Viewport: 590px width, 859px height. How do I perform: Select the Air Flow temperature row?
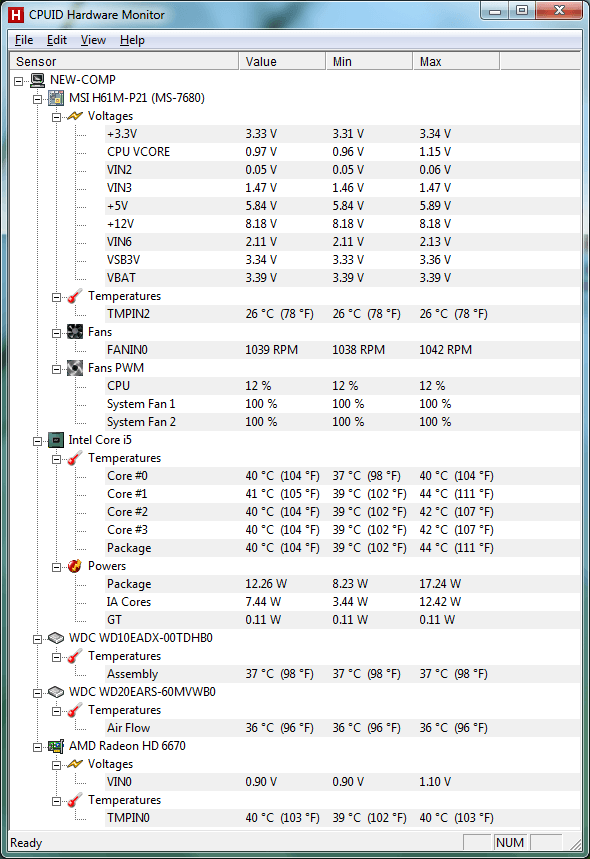tap(343, 728)
